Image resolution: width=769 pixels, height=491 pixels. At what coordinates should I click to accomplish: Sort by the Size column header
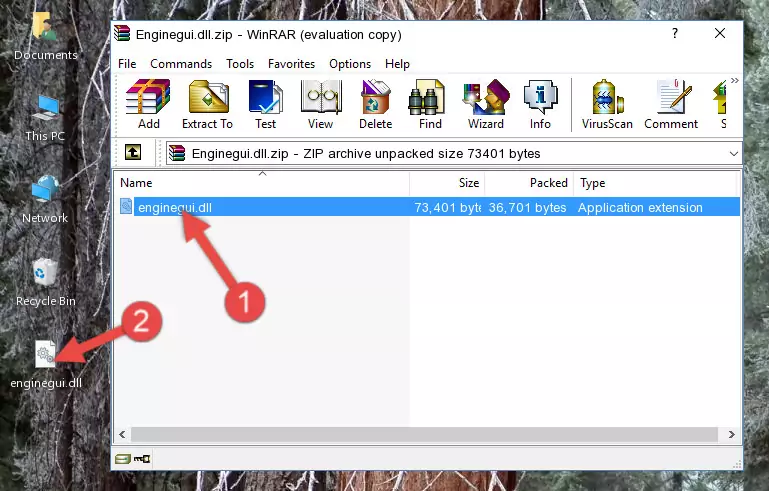click(x=447, y=183)
